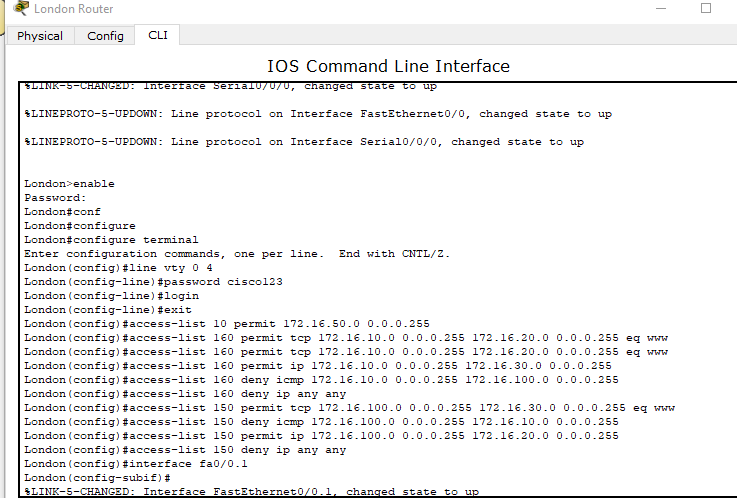This screenshot has height=498, width=737.
Task: Minimize the London Router window
Action: click(x=661, y=8)
